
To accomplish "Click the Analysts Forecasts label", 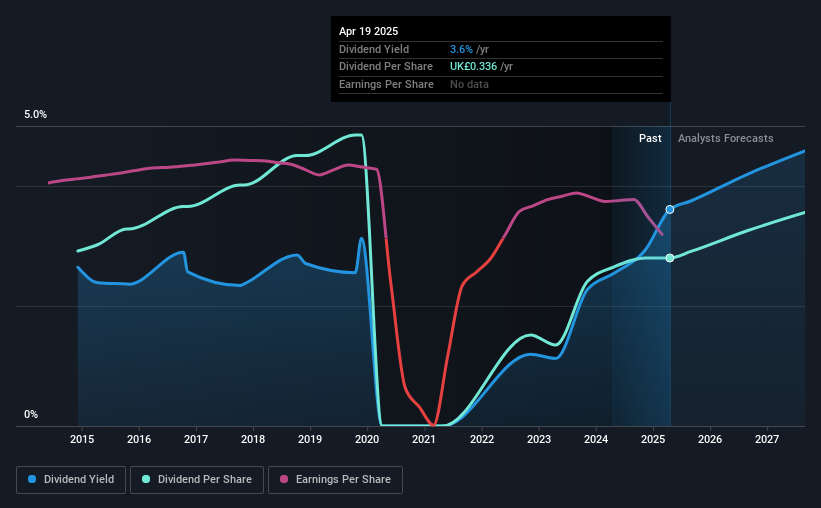I will tap(726, 138).
